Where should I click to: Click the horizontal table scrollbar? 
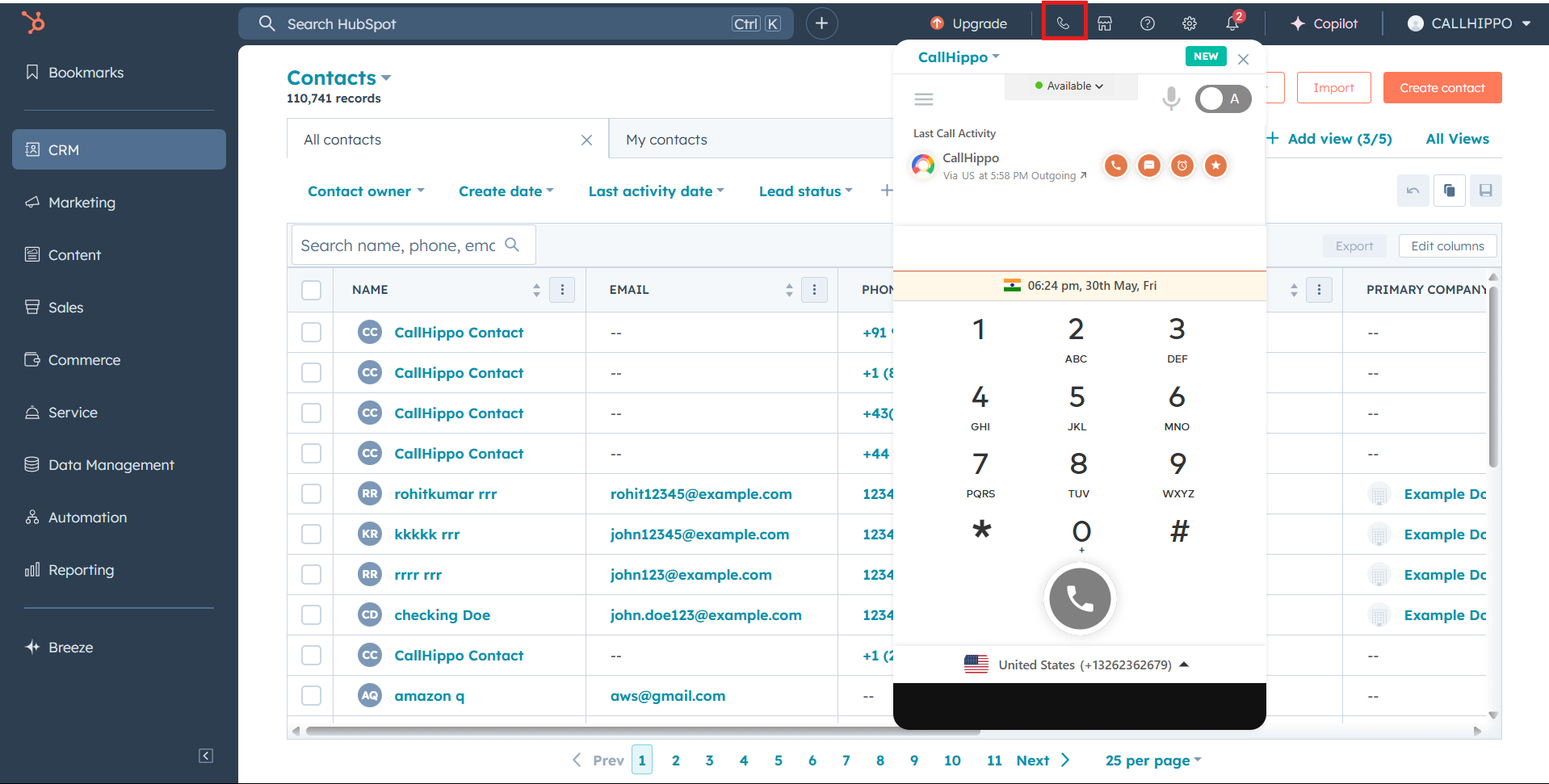[642, 732]
